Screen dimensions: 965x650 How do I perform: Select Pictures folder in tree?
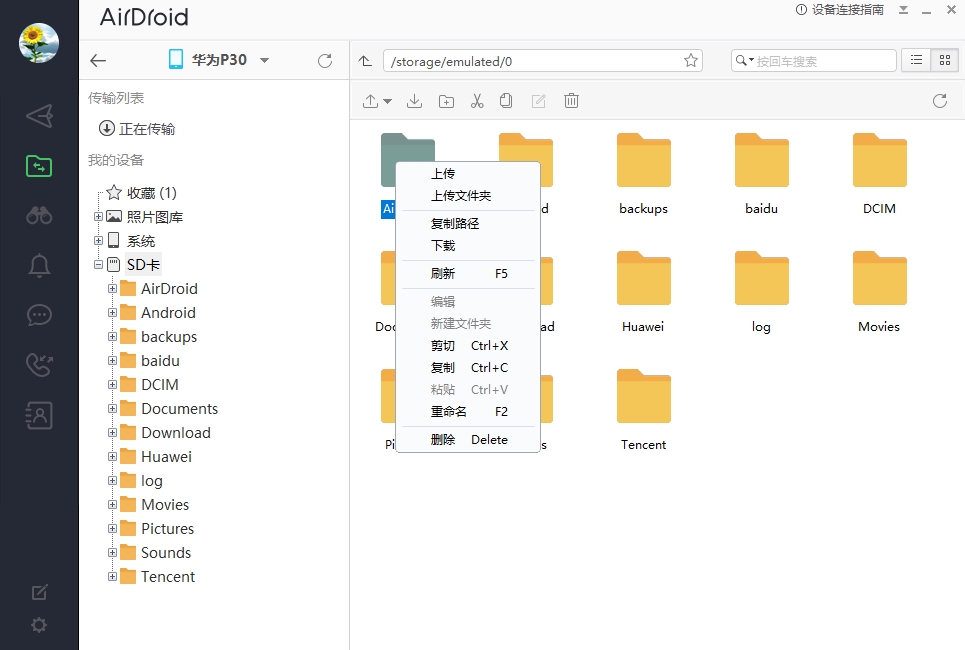click(157, 529)
